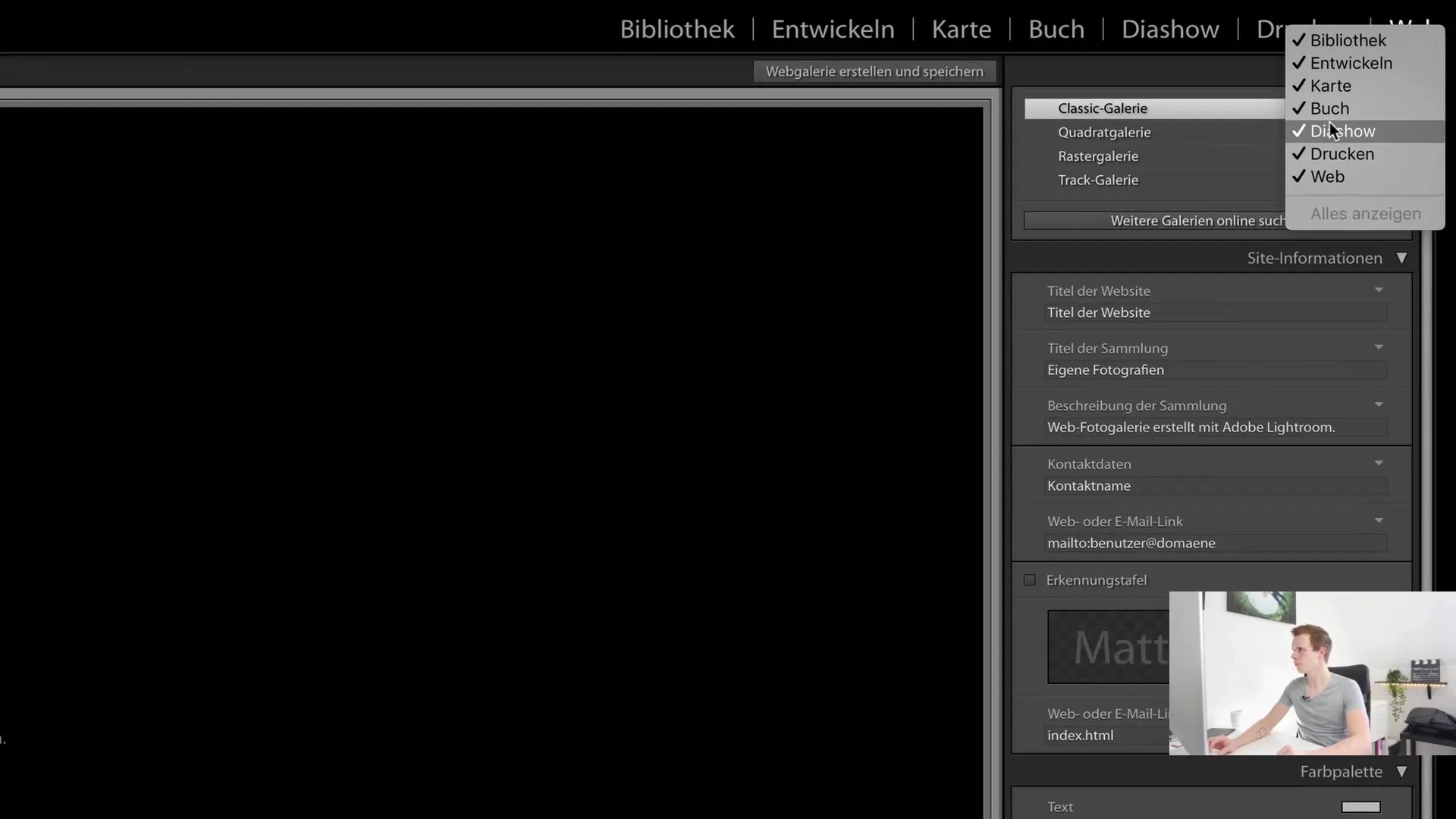Click the Kontaktname input field

[x=1216, y=486]
